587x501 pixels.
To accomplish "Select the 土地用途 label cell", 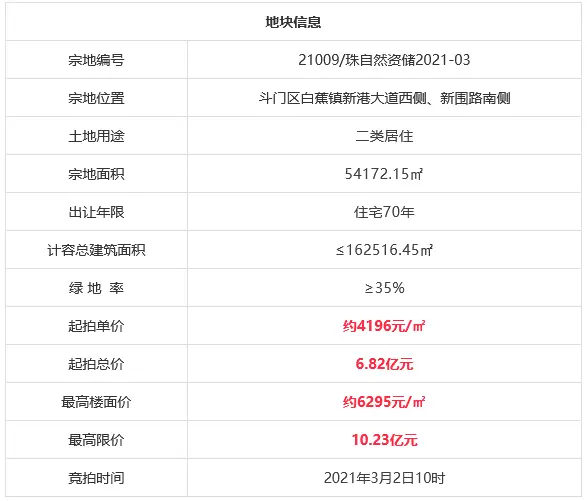I will click(96, 136).
